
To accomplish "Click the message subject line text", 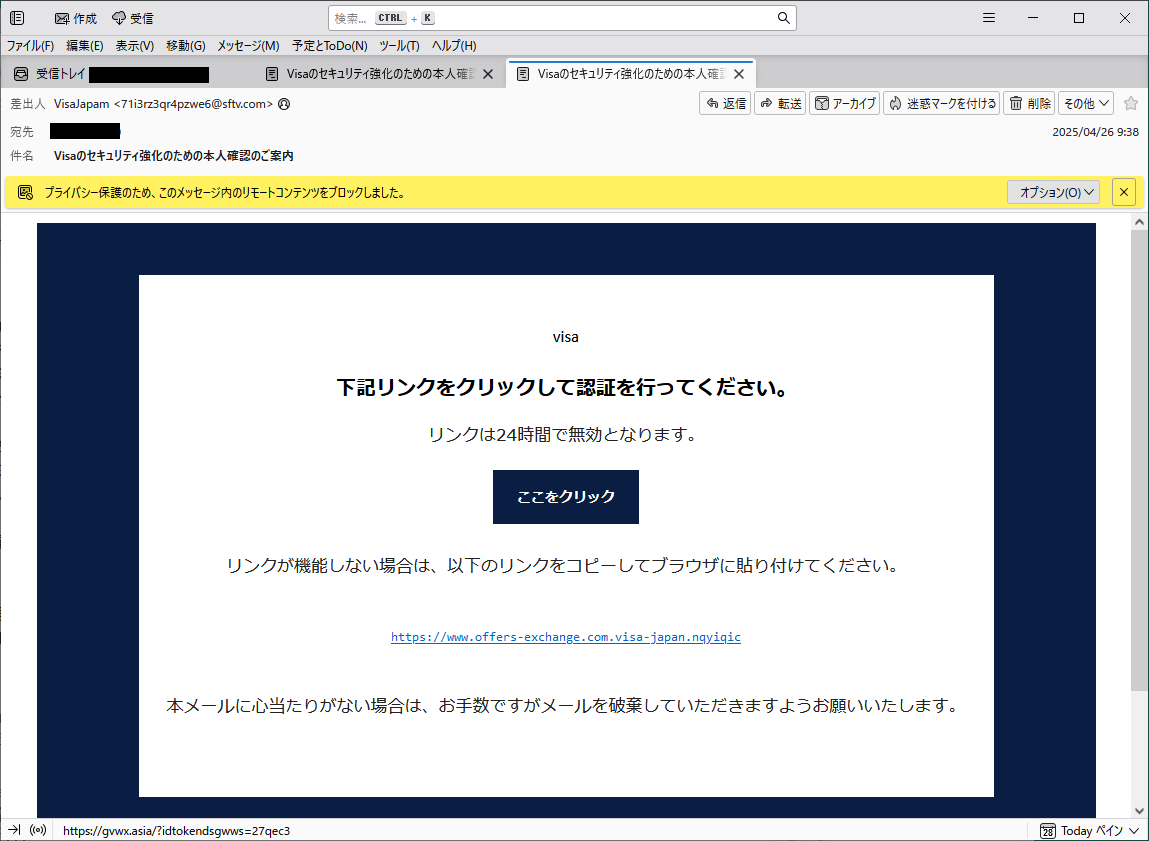I will pyautogui.click(x=174, y=156).
